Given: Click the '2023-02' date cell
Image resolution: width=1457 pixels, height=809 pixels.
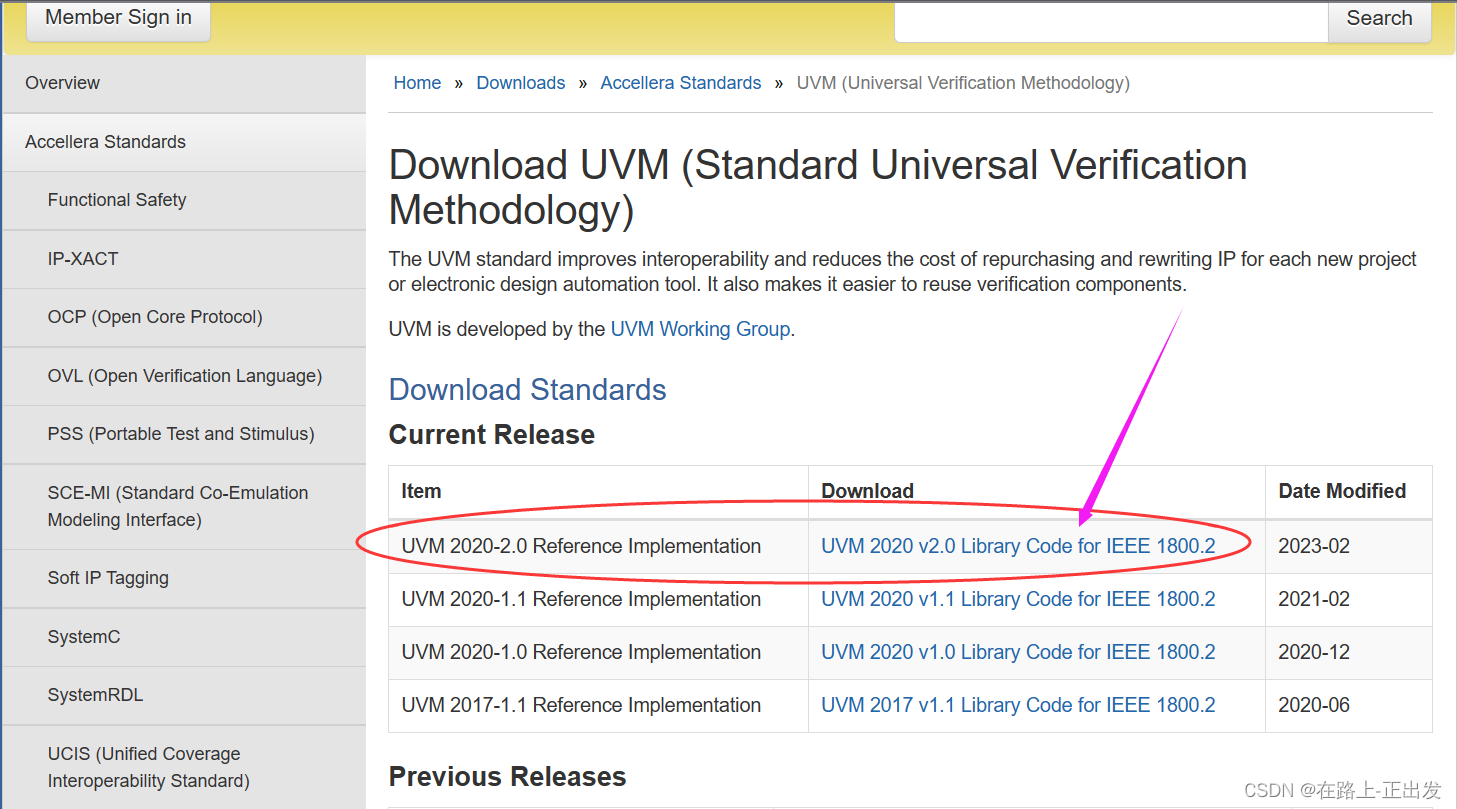Looking at the screenshot, I should click(x=1349, y=546).
